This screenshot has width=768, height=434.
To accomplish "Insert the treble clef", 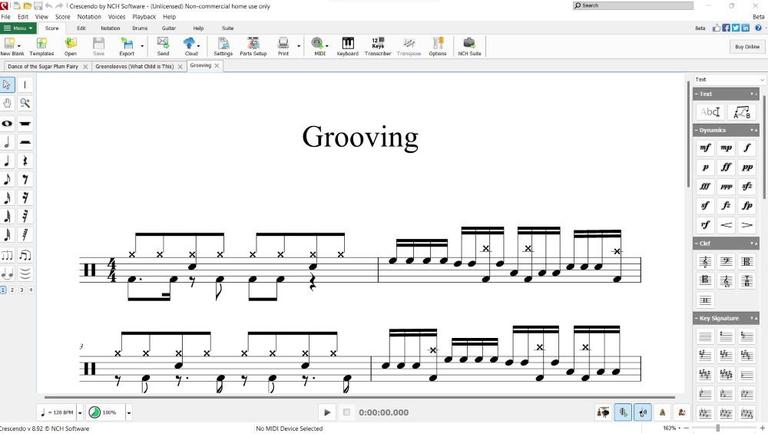I will point(705,262).
